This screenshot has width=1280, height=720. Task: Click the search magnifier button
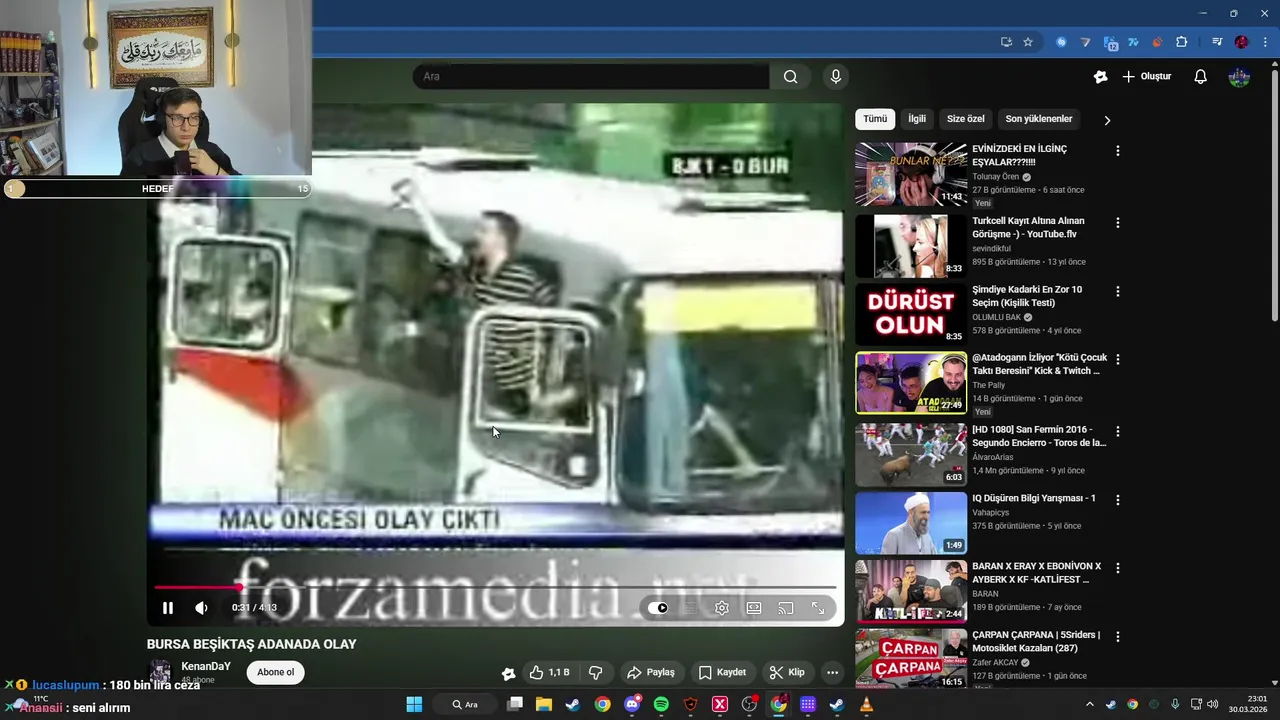[x=790, y=77]
